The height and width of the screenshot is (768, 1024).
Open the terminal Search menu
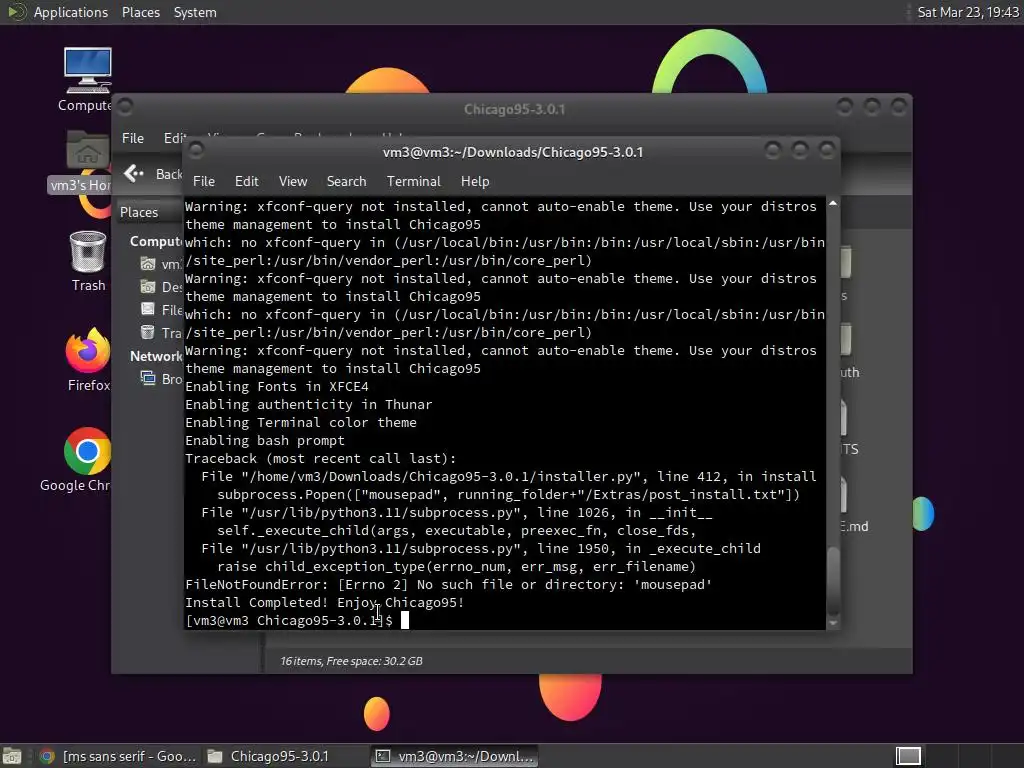click(346, 182)
